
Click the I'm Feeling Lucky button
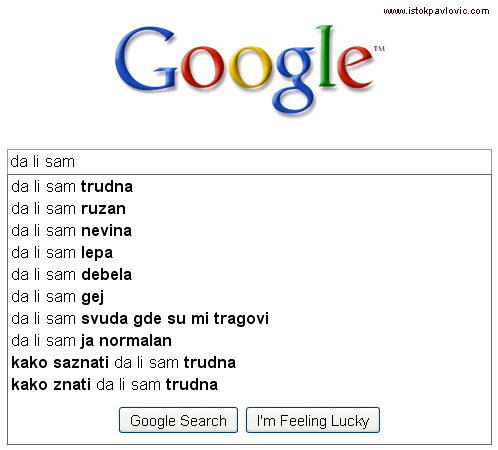(x=313, y=420)
